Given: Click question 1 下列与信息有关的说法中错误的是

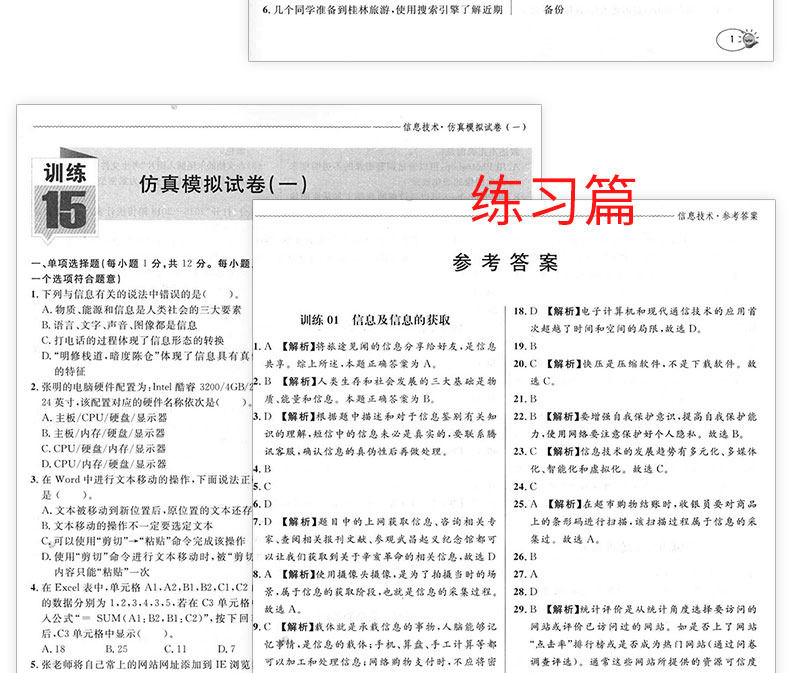Looking at the screenshot, I should click(x=135, y=294).
